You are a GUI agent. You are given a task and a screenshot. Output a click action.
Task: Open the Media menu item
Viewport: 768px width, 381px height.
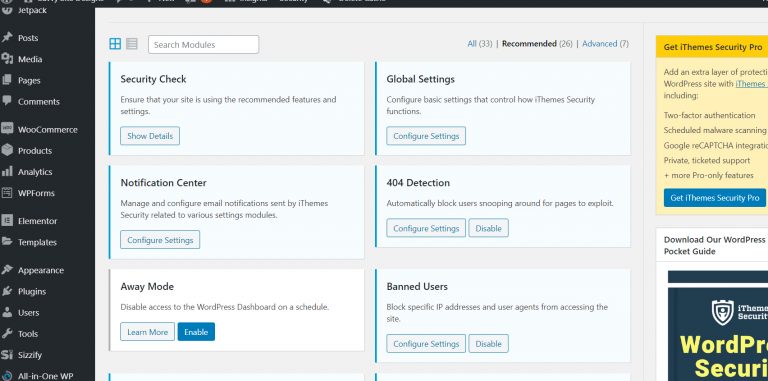pyautogui.click(x=30, y=60)
